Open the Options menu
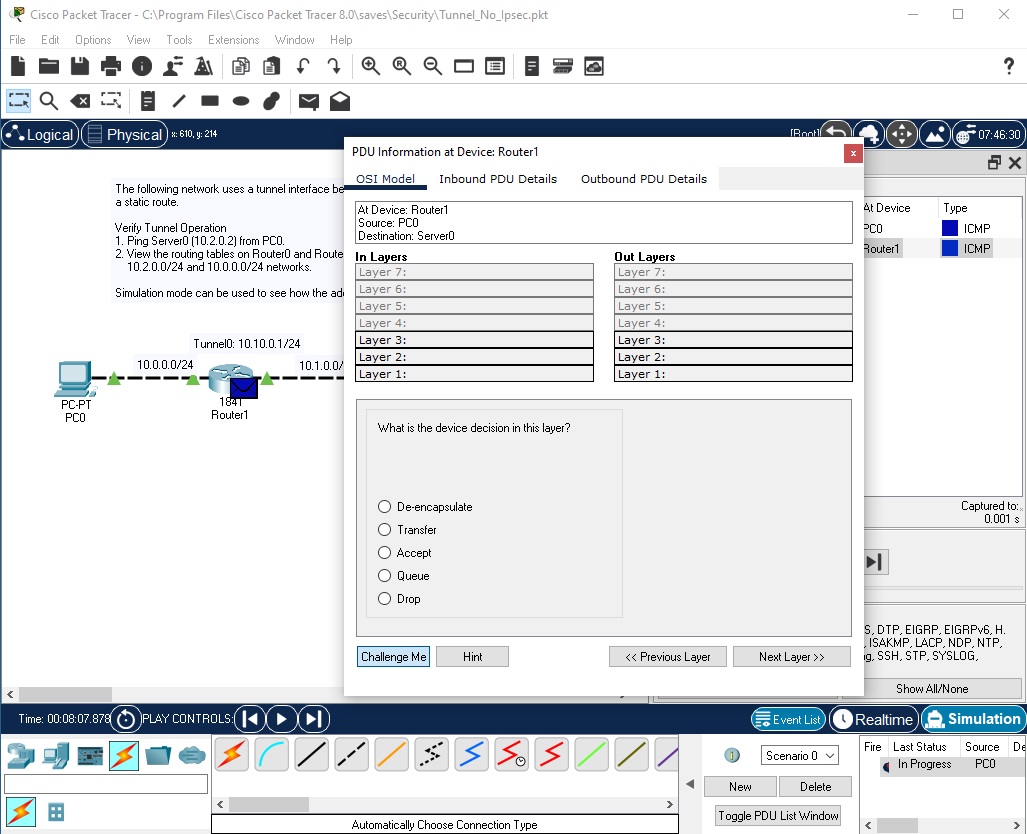This screenshot has width=1027, height=834. pos(93,40)
